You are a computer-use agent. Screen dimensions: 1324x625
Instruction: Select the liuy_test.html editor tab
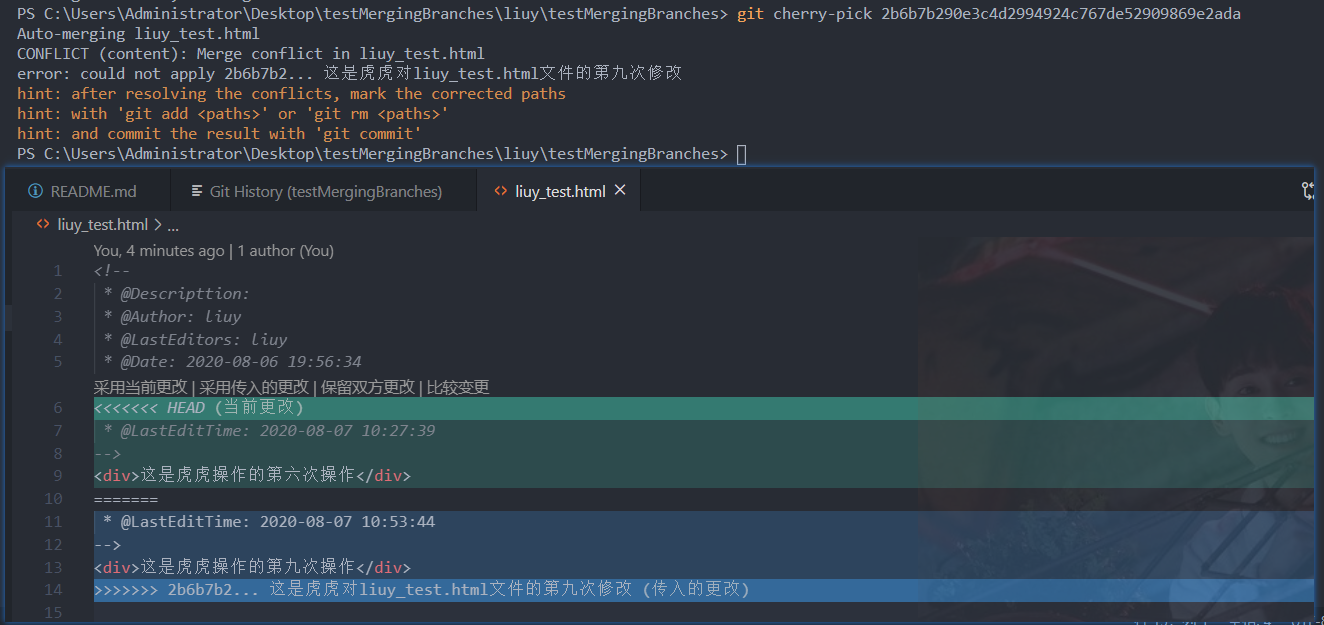click(x=559, y=191)
